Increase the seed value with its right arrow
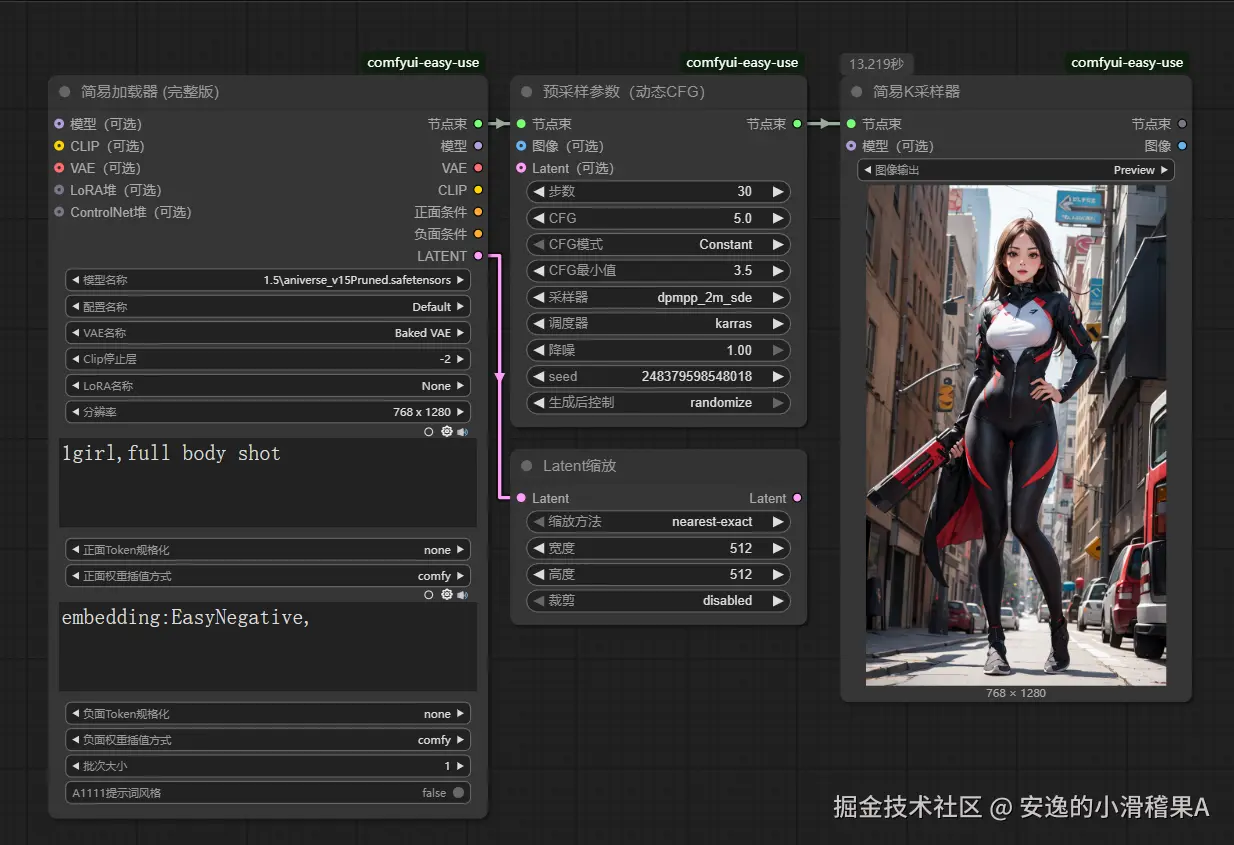 point(777,377)
